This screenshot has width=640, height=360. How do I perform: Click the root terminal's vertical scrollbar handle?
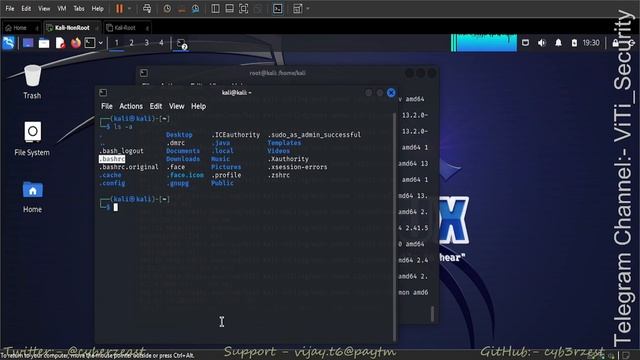432,313
